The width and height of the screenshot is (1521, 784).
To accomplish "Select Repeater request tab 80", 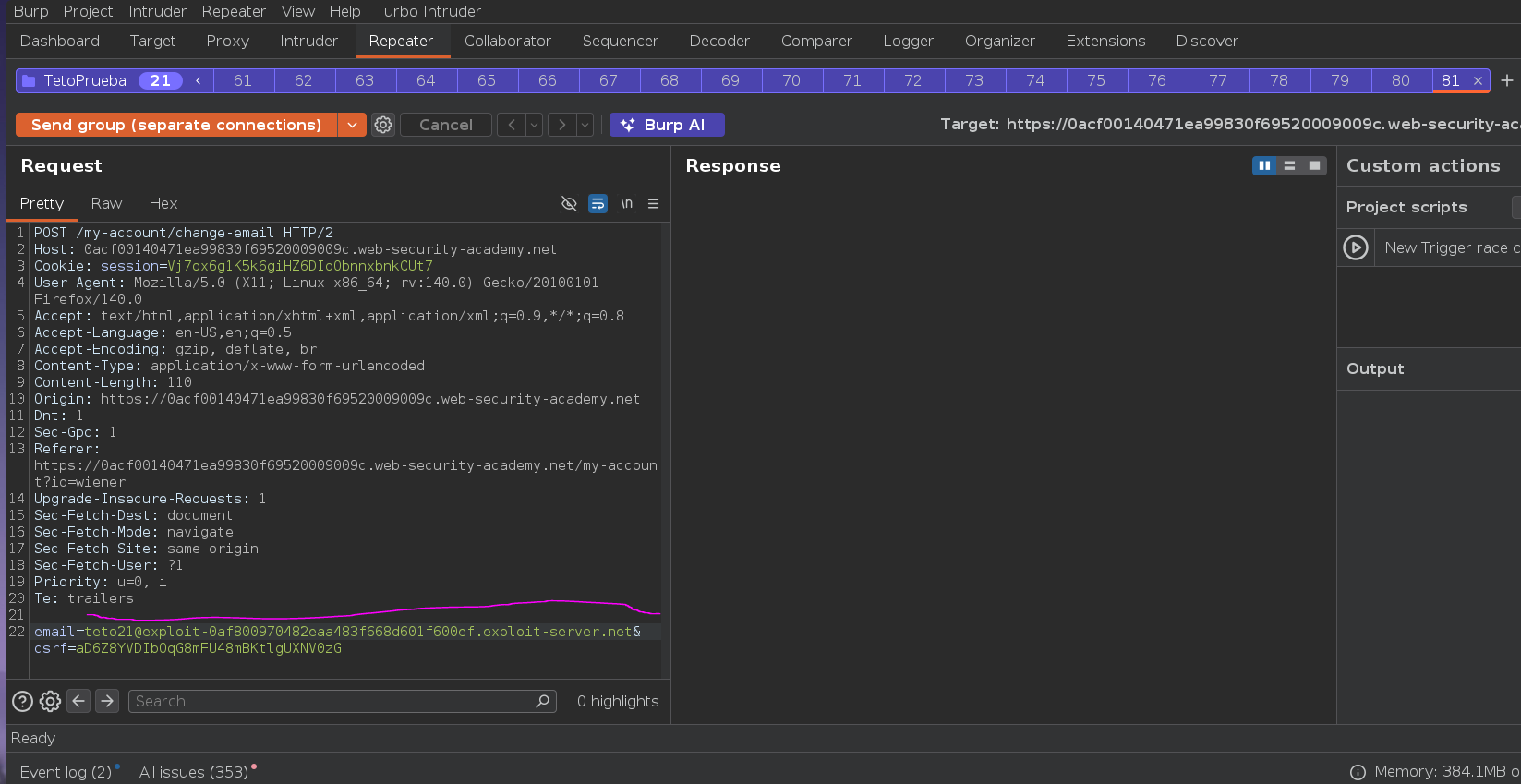I will coord(1401,80).
